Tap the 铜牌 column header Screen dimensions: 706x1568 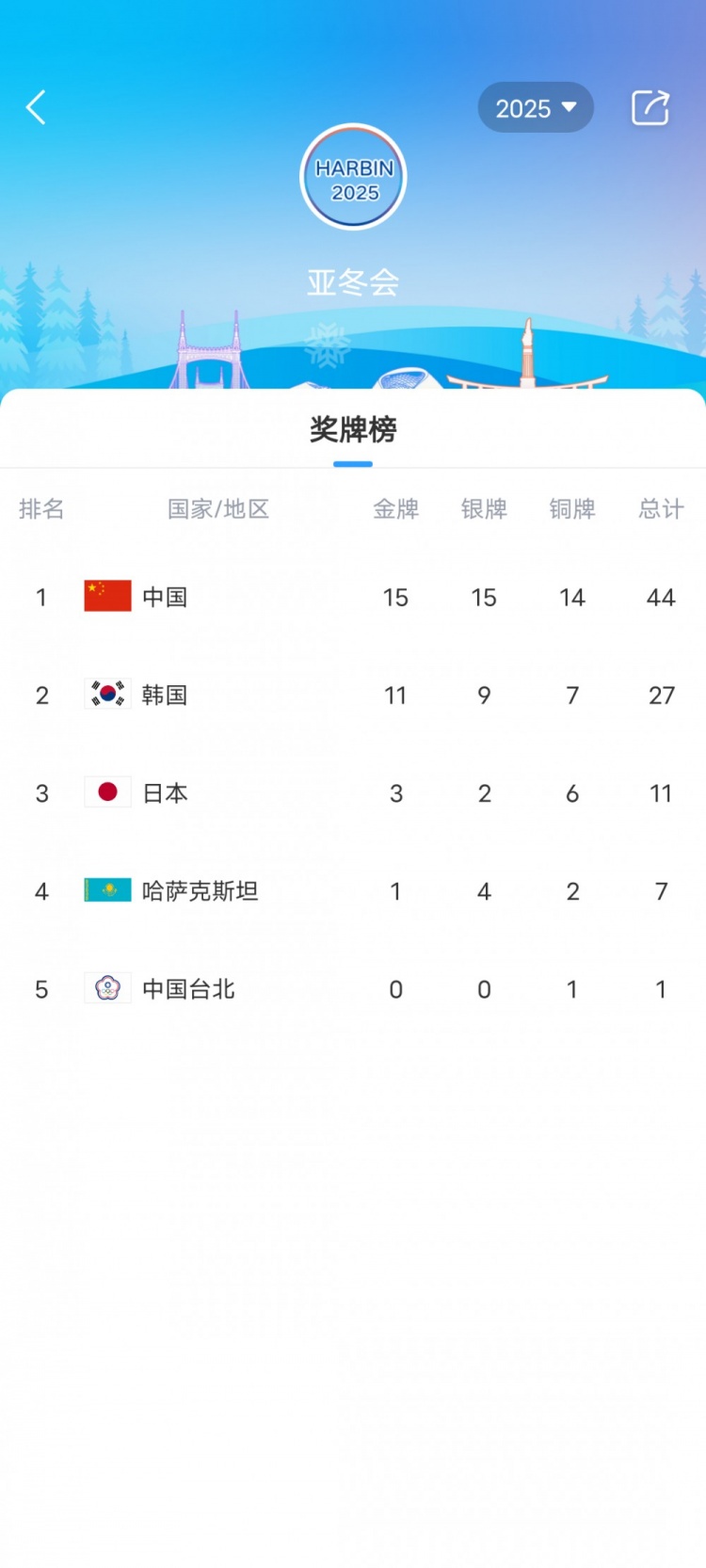(x=572, y=509)
